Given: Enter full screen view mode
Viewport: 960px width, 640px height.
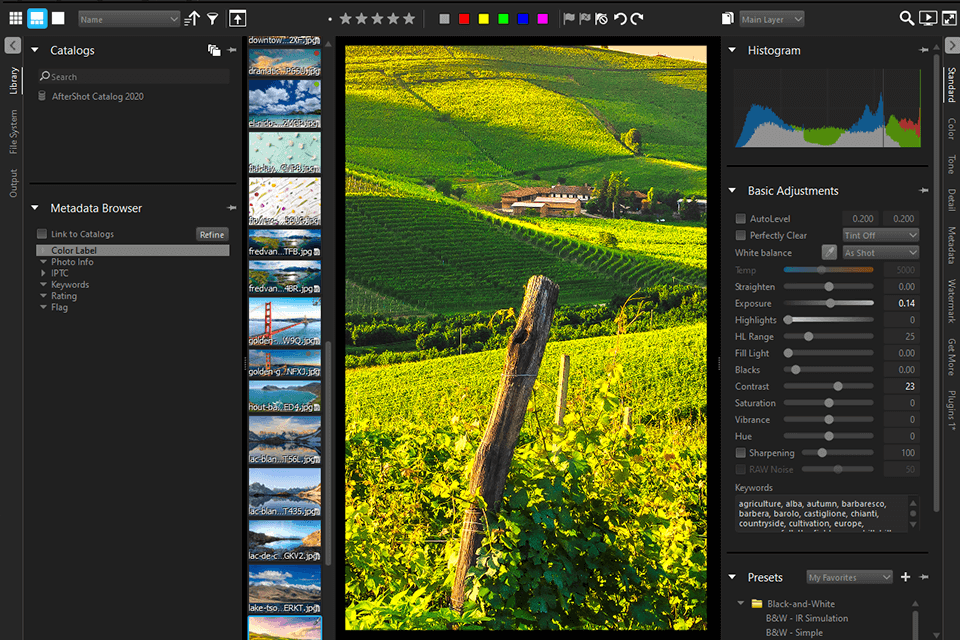Looking at the screenshot, I should click(948, 18).
